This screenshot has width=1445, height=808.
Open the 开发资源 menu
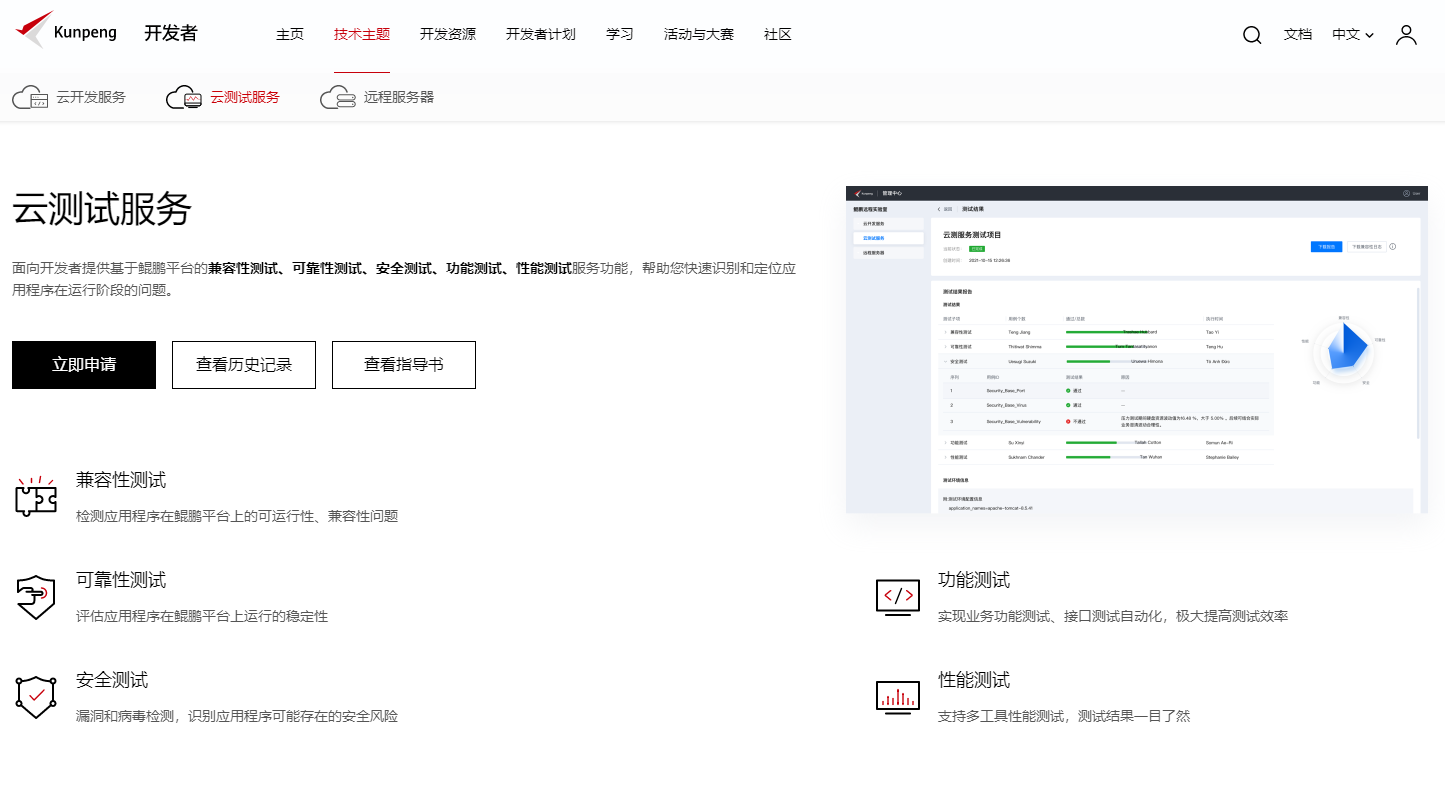tap(448, 35)
